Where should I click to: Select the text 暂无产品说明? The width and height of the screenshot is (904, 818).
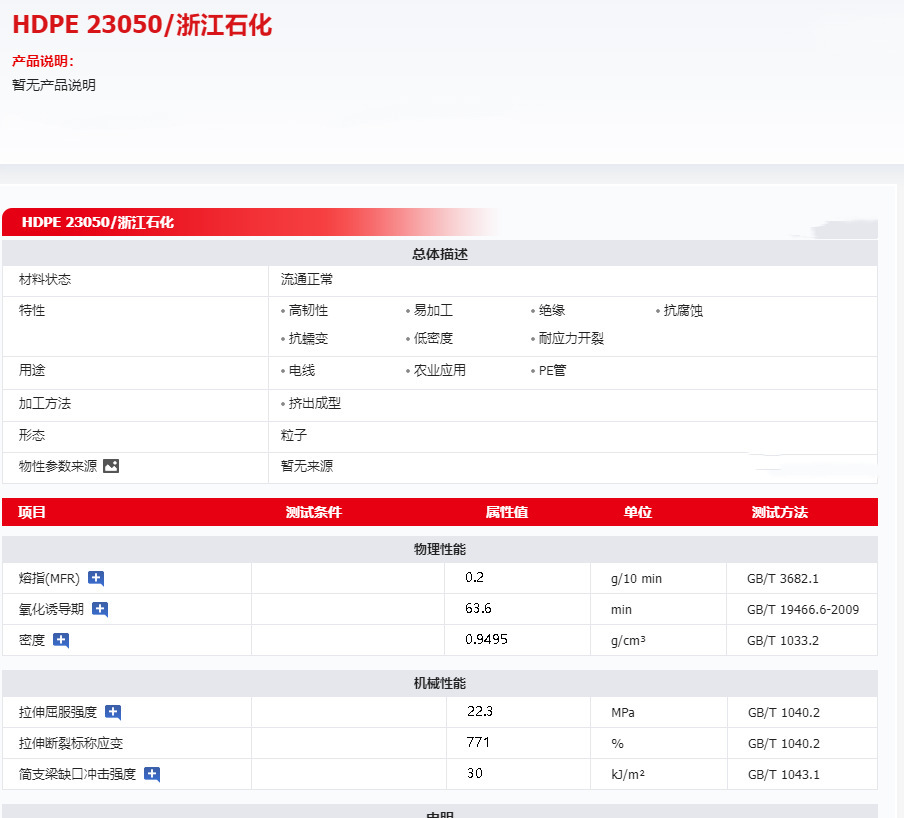point(54,85)
